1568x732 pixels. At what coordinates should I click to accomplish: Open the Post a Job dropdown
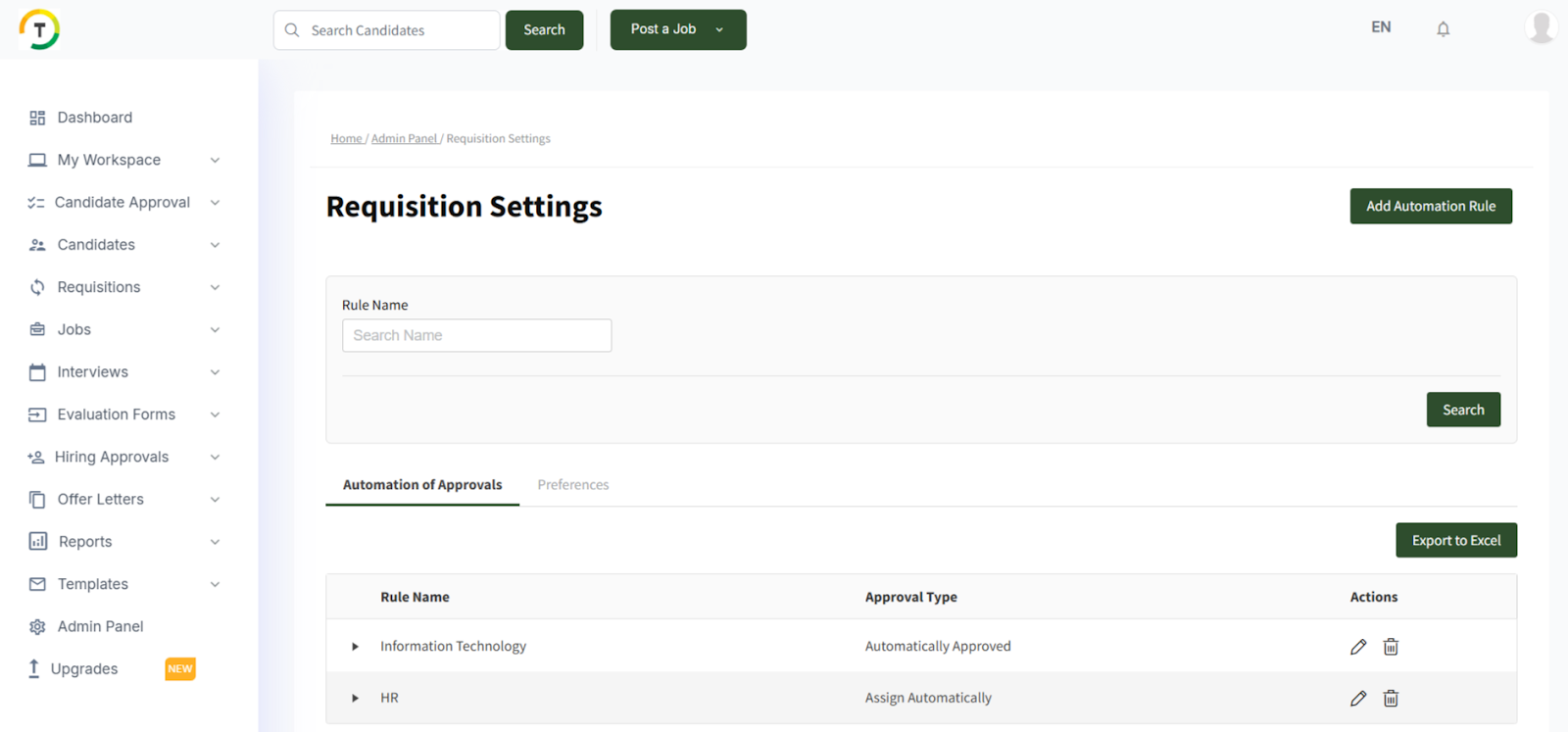[x=719, y=29]
